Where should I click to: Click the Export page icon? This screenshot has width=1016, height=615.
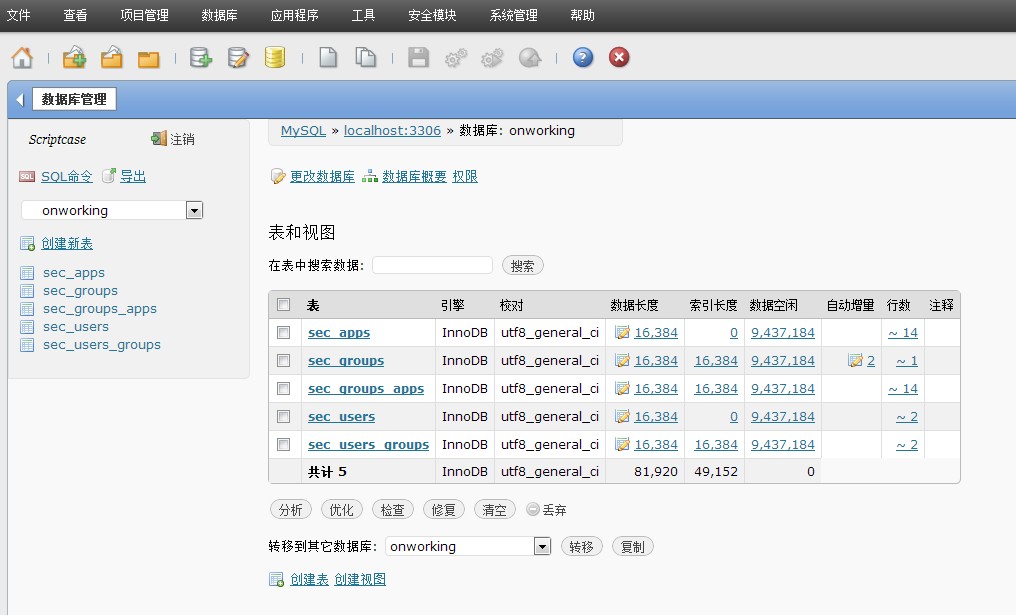coord(109,176)
